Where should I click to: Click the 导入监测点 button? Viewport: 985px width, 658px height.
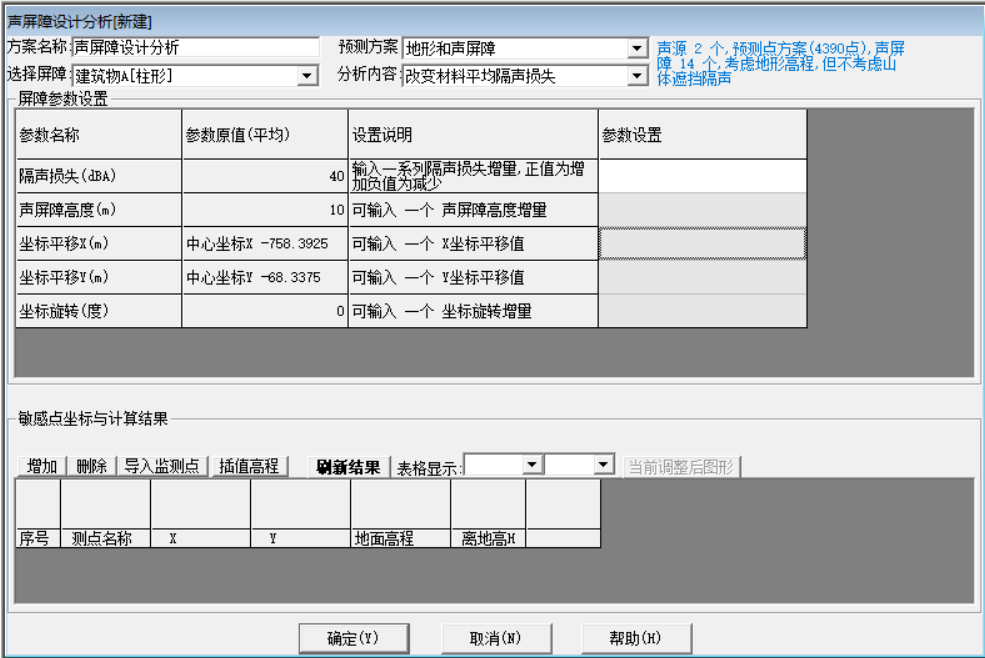[x=162, y=467]
